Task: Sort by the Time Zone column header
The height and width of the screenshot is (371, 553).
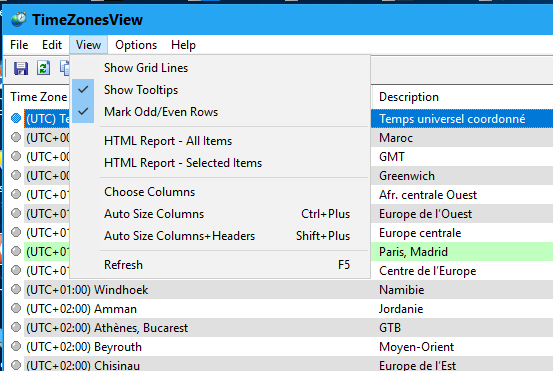Action: tap(39, 97)
